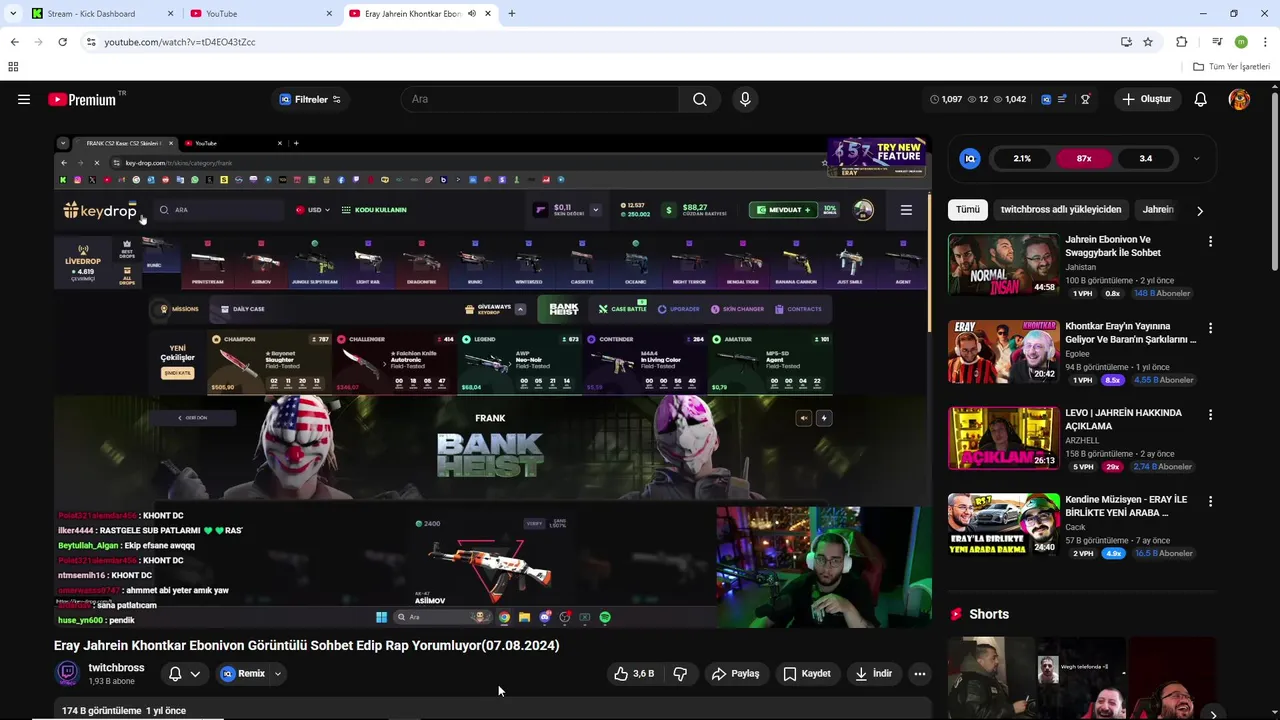The width and height of the screenshot is (1280, 720).
Task: Click the Chrome address bar URL
Action: [x=180, y=42]
